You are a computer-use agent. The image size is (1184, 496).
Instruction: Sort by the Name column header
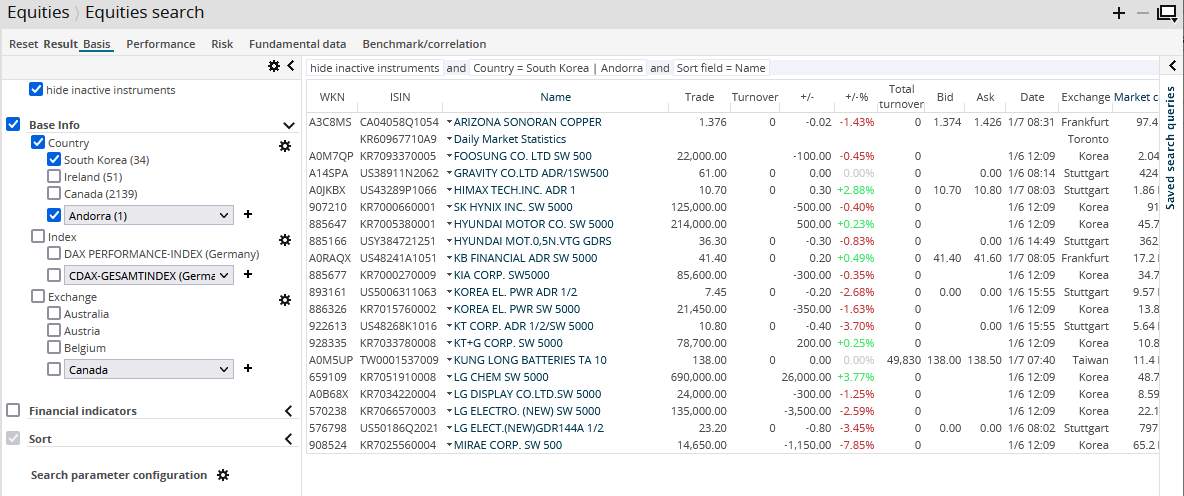pos(555,97)
